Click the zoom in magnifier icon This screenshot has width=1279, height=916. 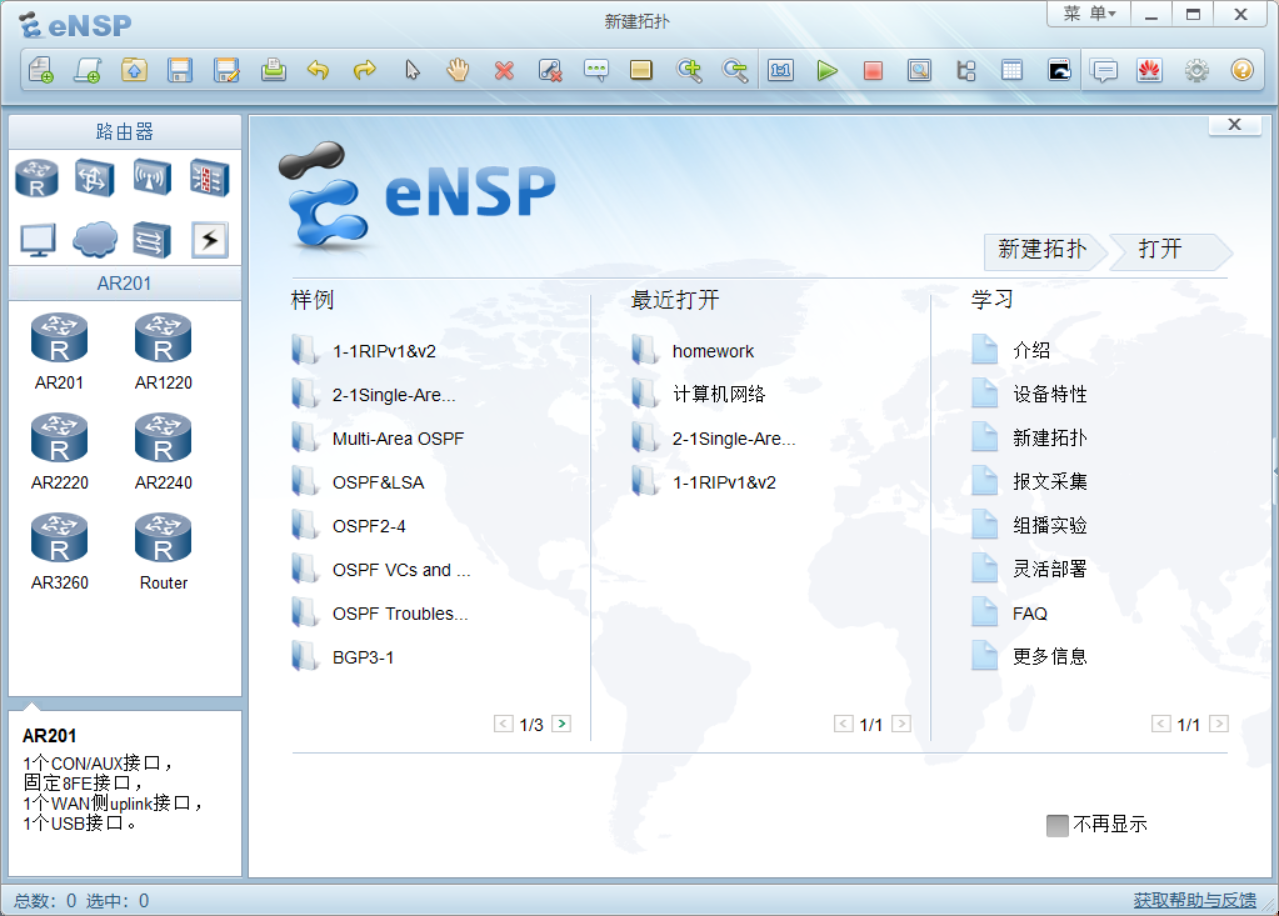[689, 70]
